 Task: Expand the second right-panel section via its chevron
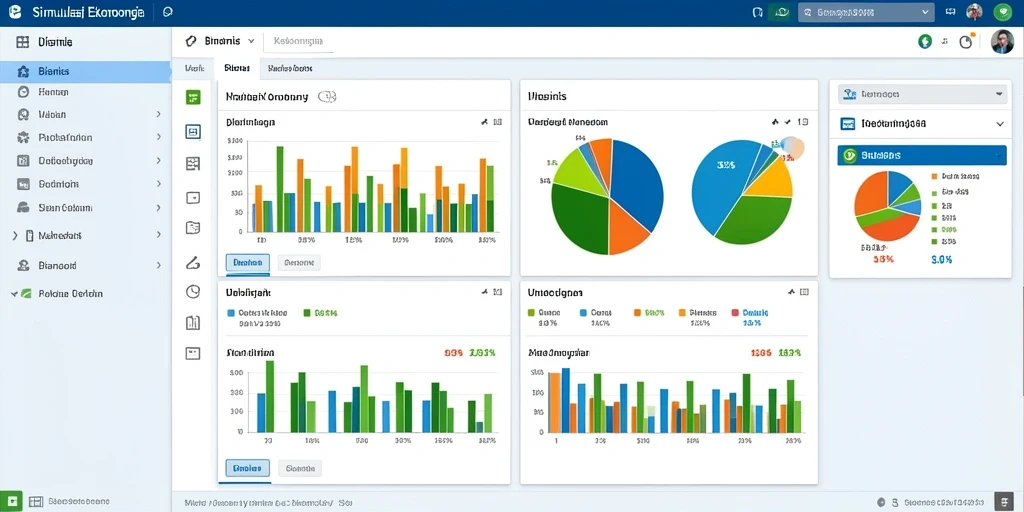[1000, 123]
